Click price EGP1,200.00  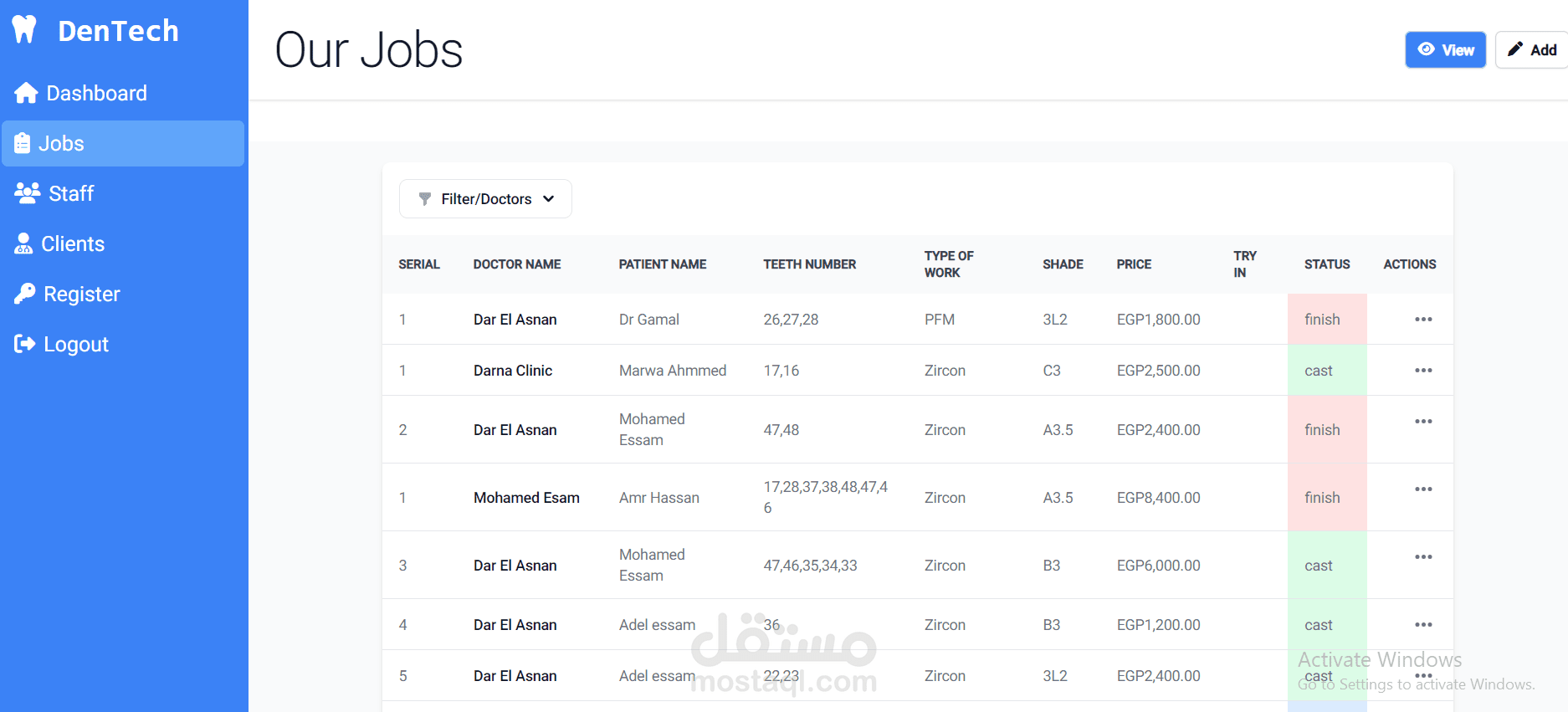[x=1158, y=625]
